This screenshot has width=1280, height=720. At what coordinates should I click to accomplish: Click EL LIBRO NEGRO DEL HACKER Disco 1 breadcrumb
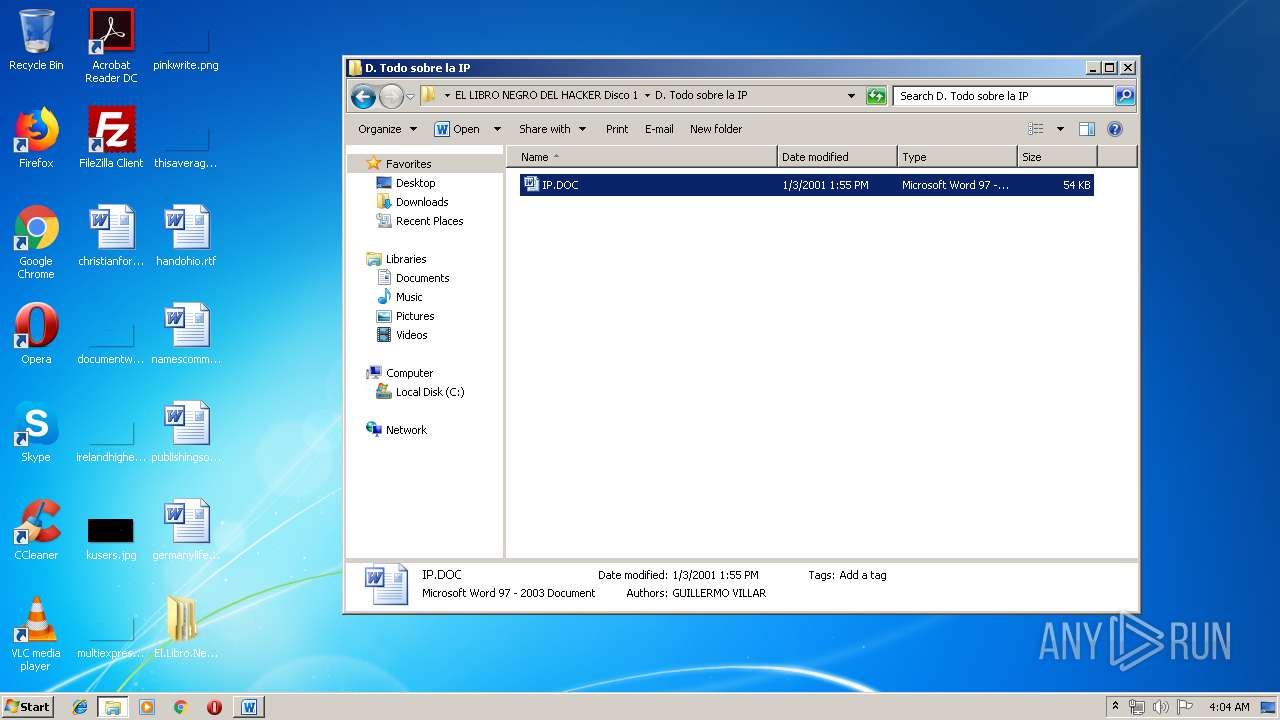(546, 96)
